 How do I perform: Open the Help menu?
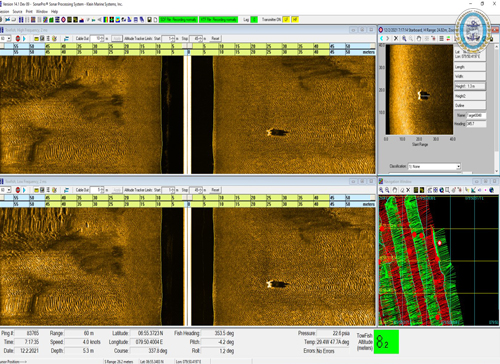pos(54,11)
